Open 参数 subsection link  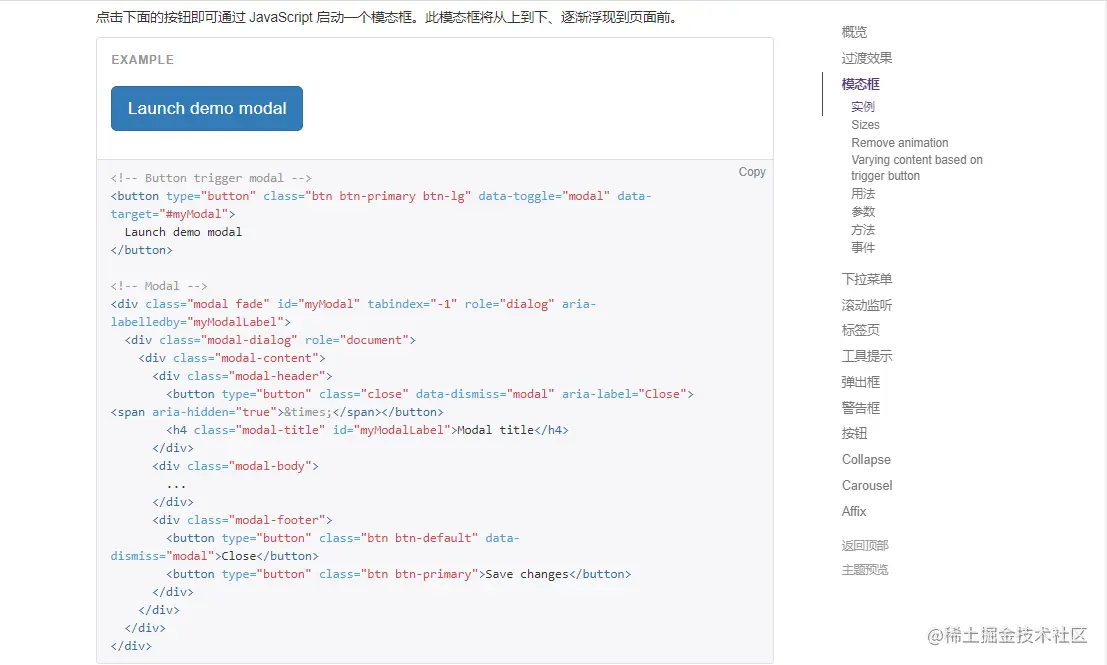[x=863, y=212]
